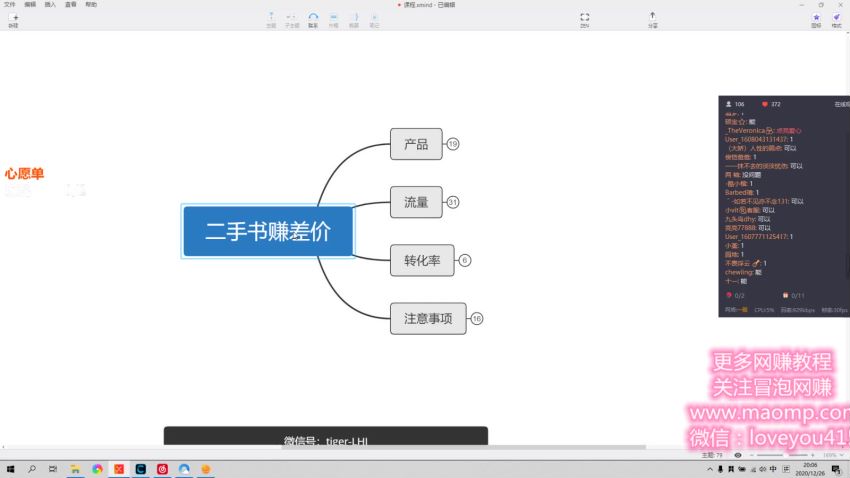Screen dimensions: 850x478
Task: Expand the 注意事项 branch with 16 subtopics
Action: (476, 319)
